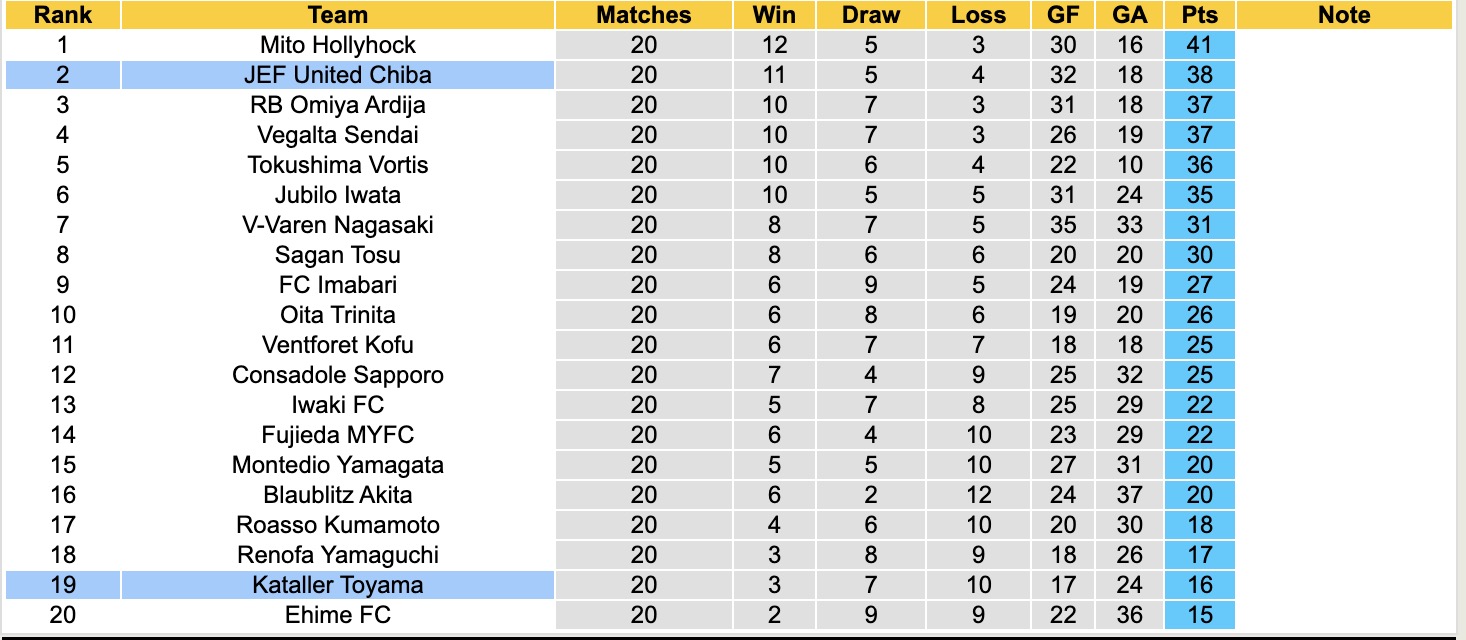This screenshot has width=1466, height=640.
Task: Click the highlighted rank 19 cell
Action: (x=62, y=585)
